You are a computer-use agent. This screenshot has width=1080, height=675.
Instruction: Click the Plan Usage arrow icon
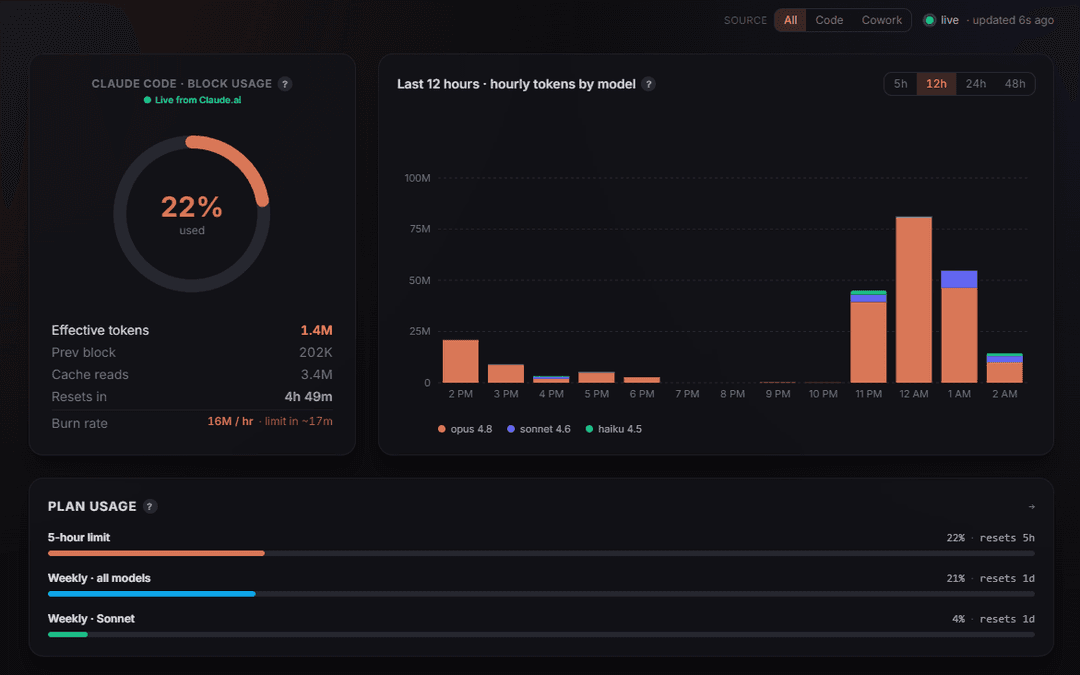1031,507
